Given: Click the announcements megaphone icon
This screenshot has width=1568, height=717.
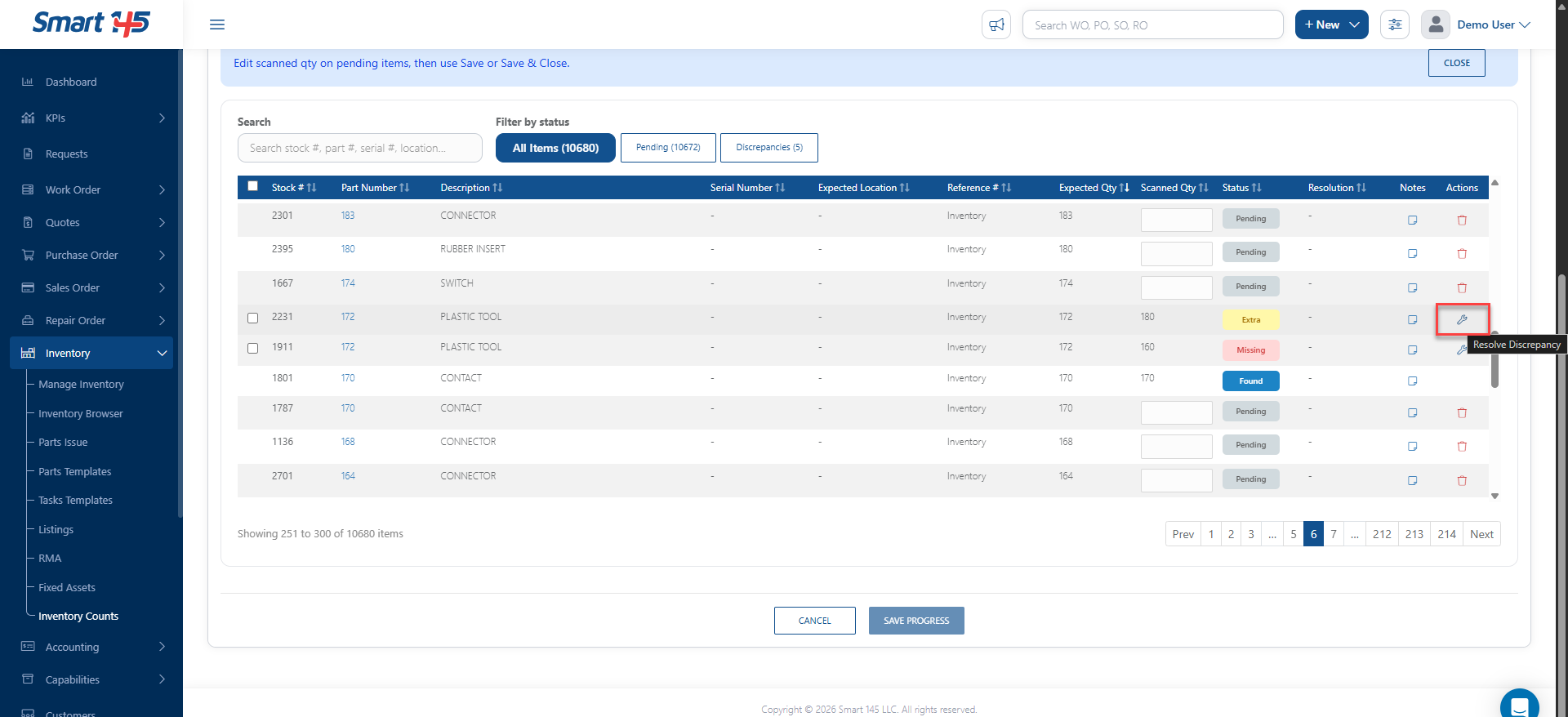Looking at the screenshot, I should (996, 24).
